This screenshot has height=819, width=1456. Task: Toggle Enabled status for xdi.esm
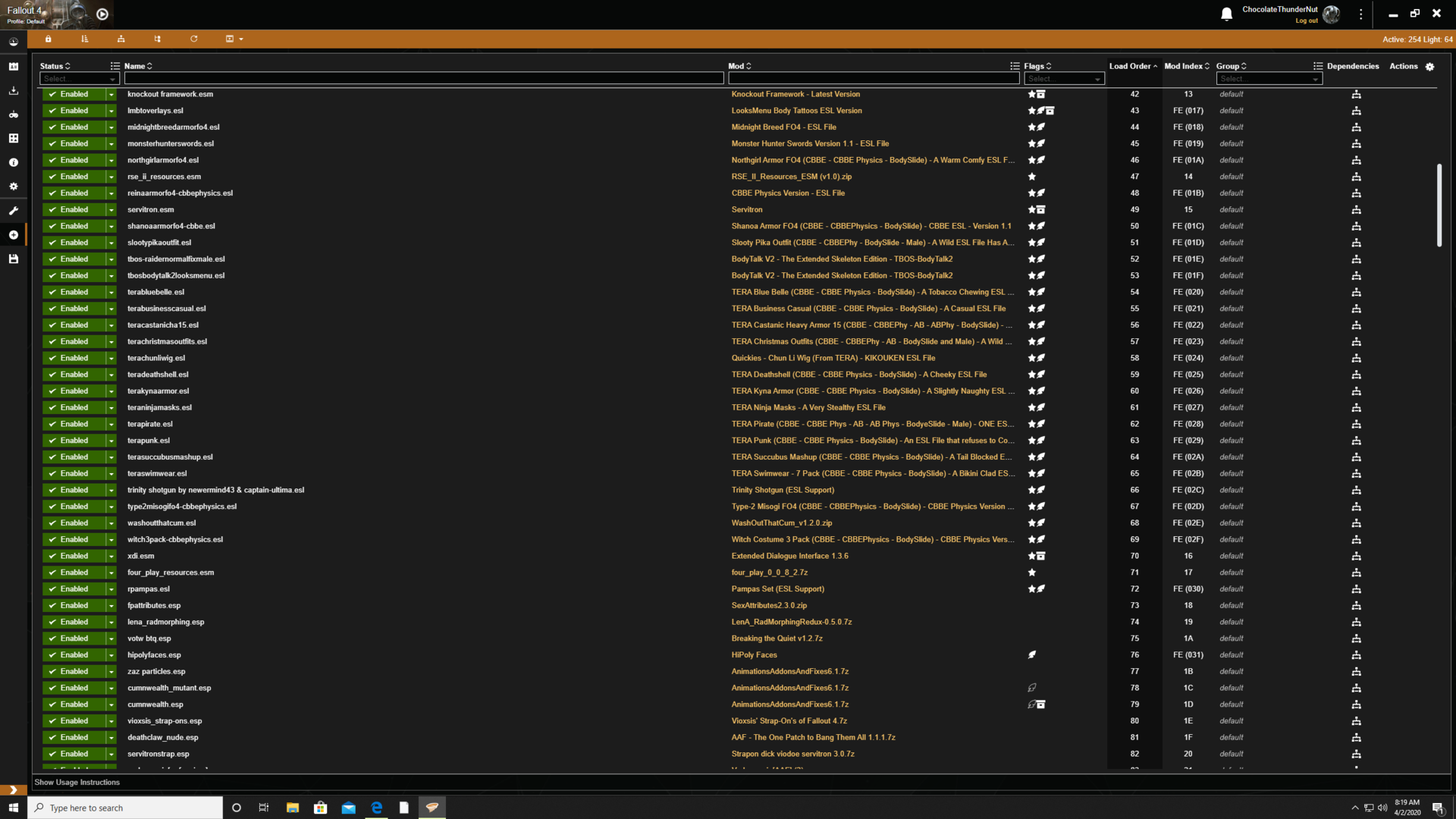pos(74,556)
